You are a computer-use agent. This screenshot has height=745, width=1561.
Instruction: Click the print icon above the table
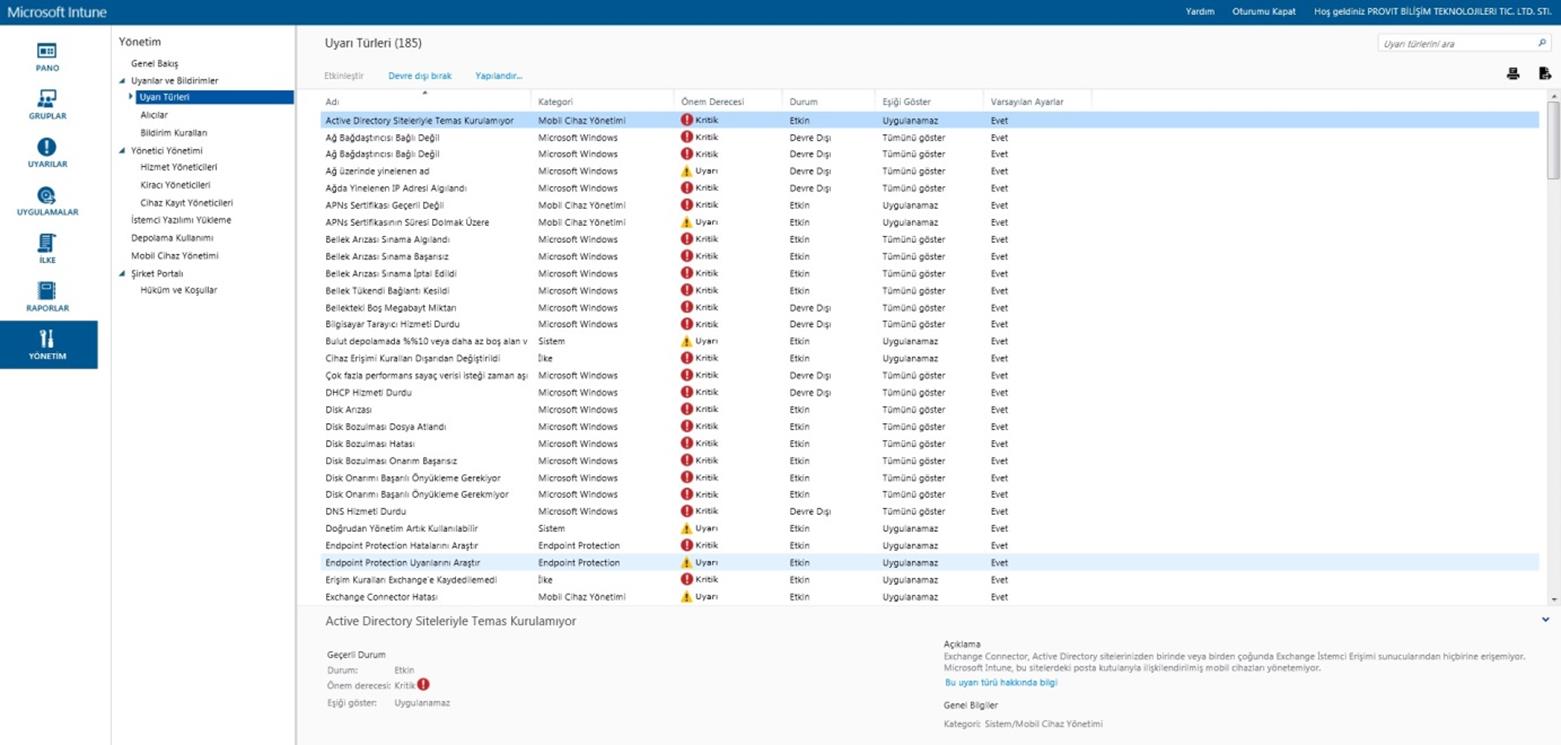pyautogui.click(x=1513, y=73)
